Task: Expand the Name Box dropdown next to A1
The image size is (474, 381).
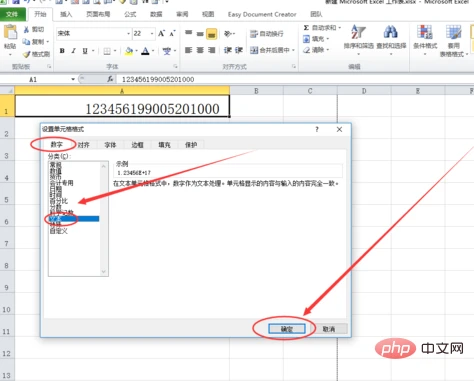Action: click(x=73, y=79)
